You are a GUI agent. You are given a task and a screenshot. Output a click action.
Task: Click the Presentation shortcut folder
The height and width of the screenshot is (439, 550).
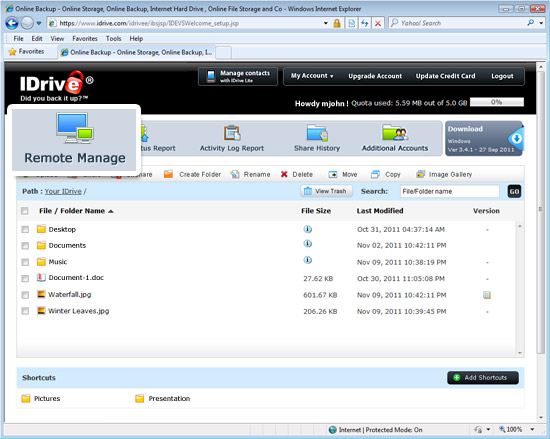coord(163,398)
